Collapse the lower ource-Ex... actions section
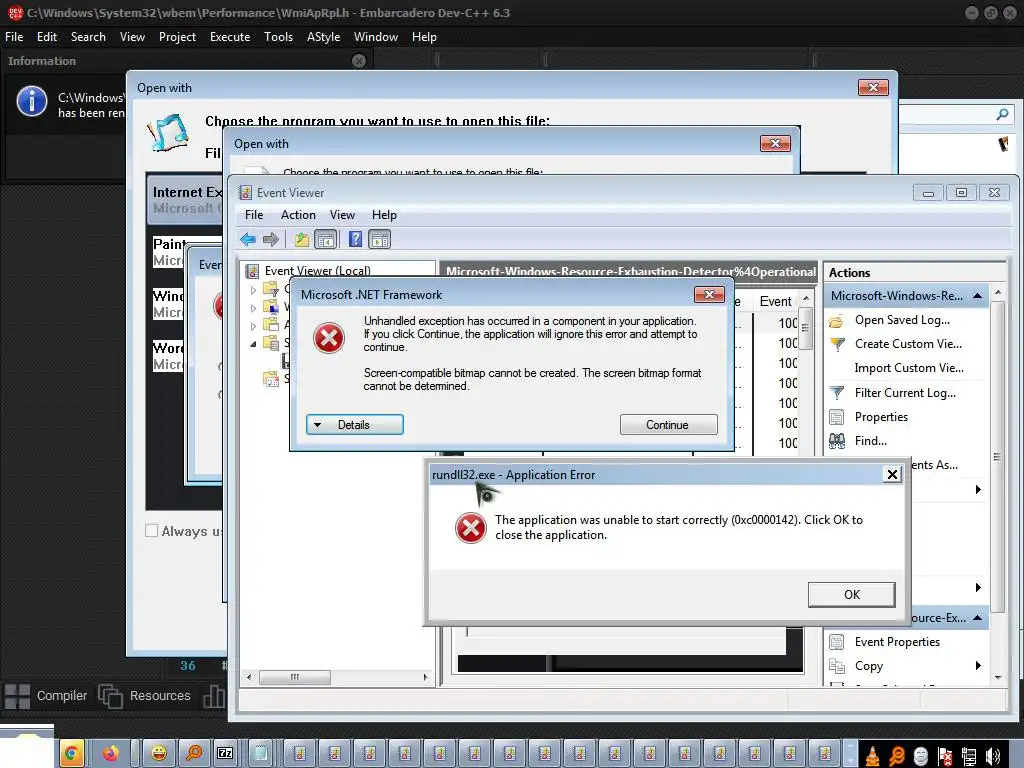Image resolution: width=1024 pixels, height=768 pixels. point(977,618)
